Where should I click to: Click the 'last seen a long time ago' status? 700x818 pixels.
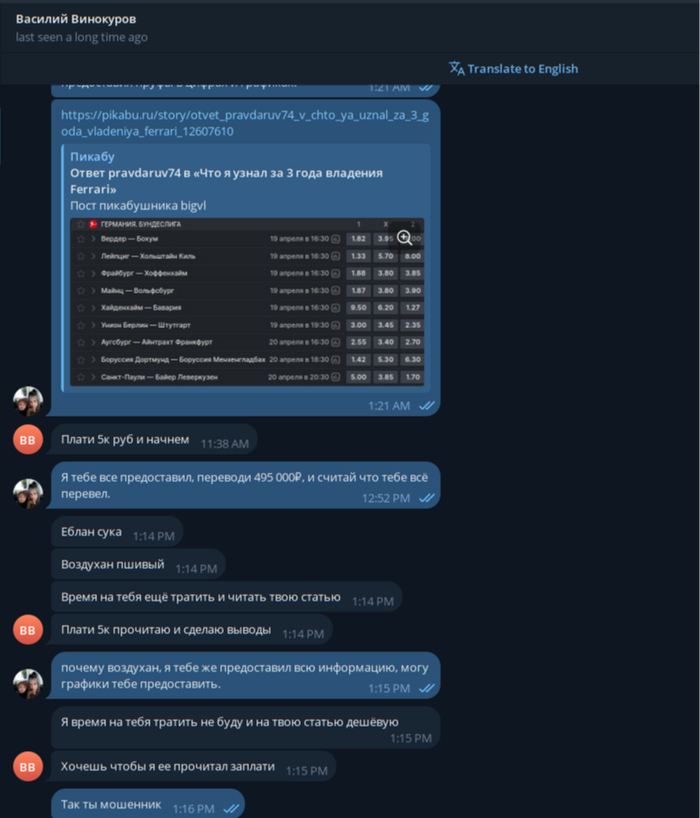point(81,38)
